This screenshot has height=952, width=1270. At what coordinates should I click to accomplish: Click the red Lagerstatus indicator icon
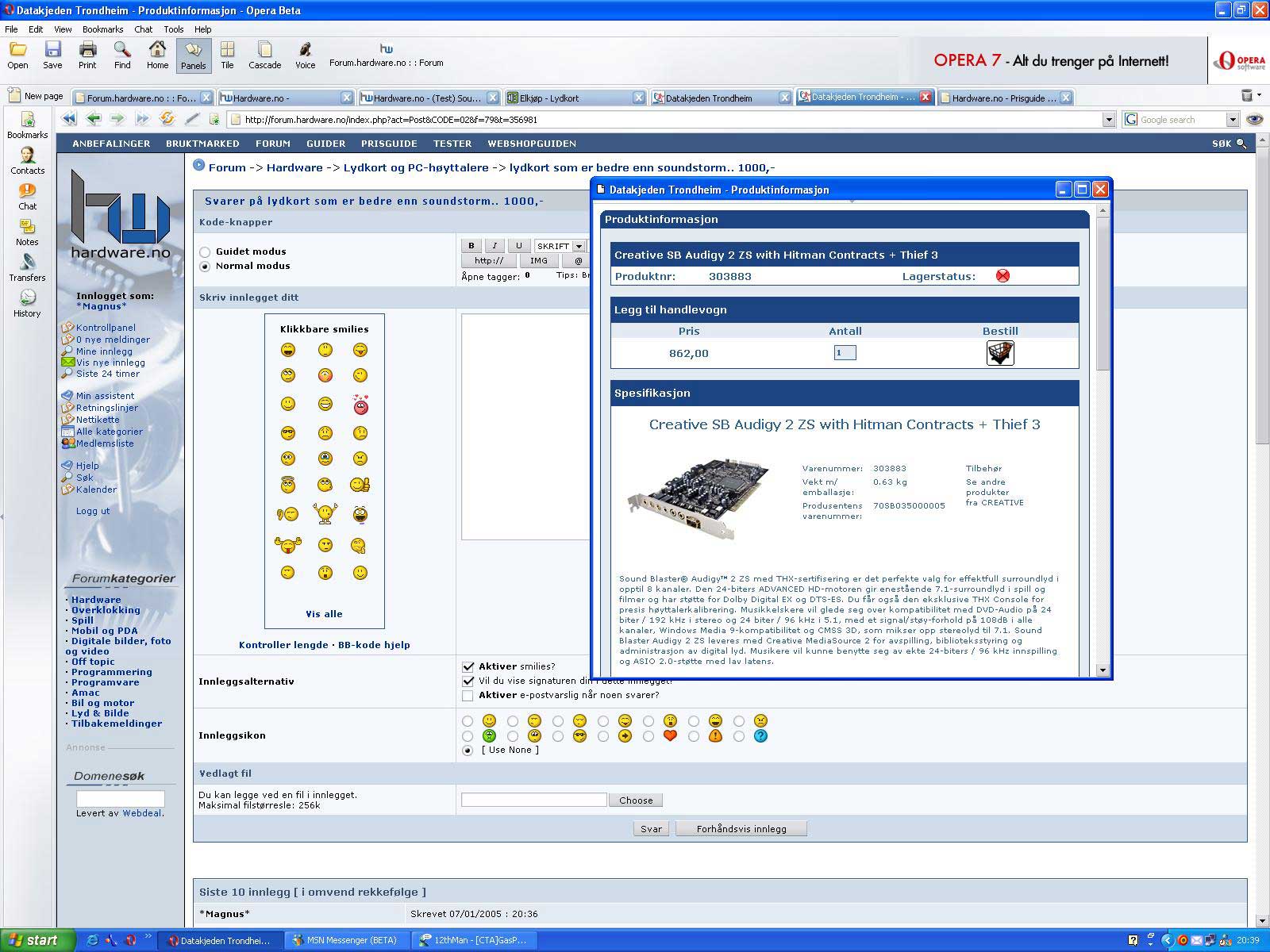click(x=1003, y=276)
